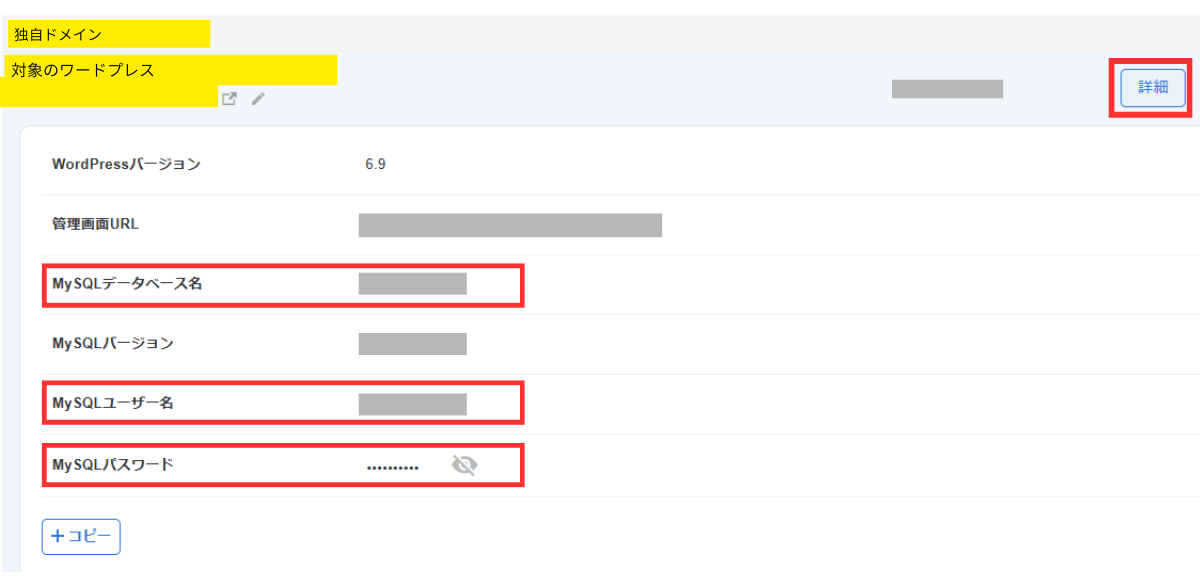Select the MySQL user name value

point(412,404)
